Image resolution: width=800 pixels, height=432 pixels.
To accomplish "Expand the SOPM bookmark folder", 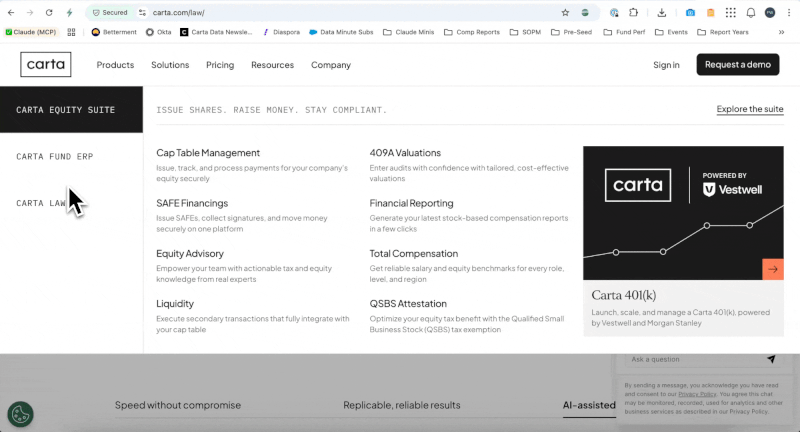I will pos(526,32).
